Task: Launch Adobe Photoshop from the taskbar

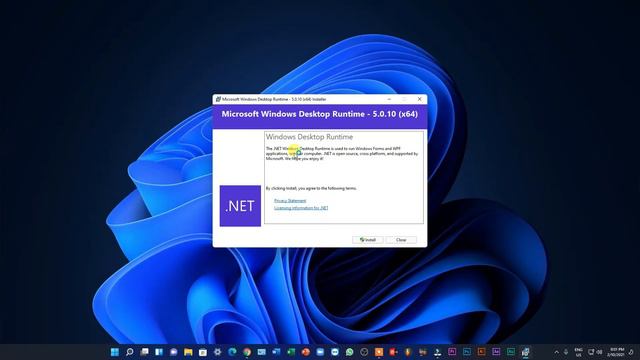Action: pyautogui.click(x=467, y=352)
